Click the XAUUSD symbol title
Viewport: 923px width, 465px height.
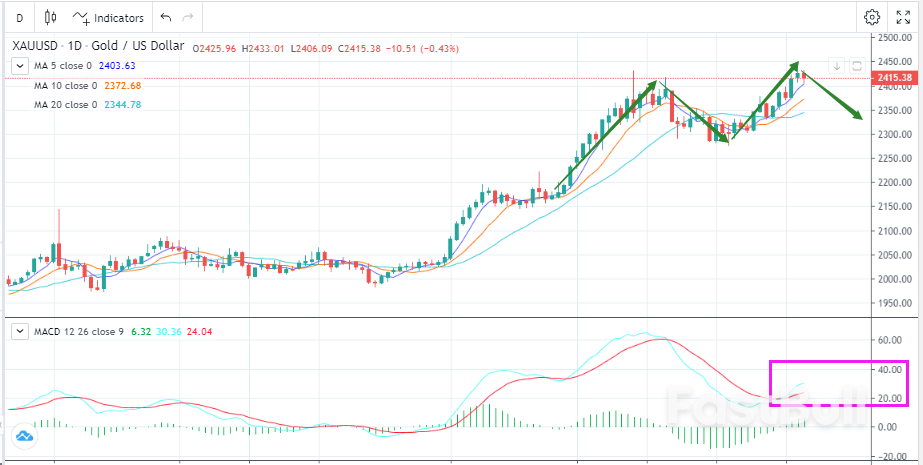pyautogui.click(x=98, y=46)
